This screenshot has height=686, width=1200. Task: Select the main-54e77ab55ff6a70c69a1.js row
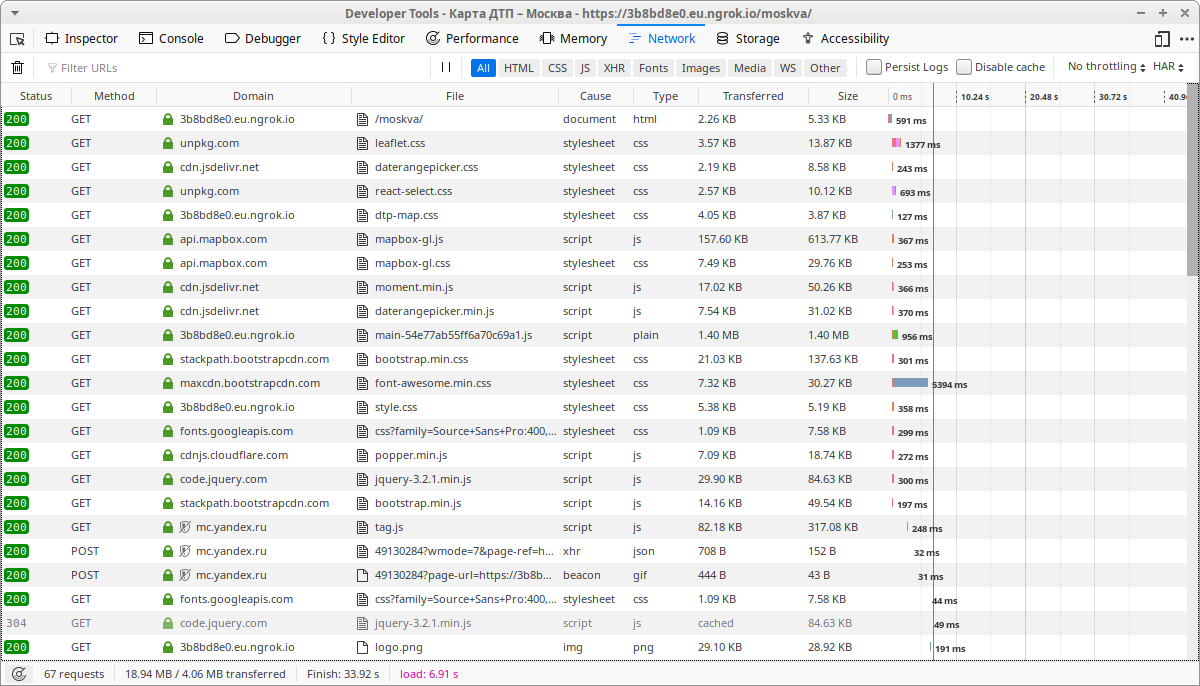coord(594,335)
